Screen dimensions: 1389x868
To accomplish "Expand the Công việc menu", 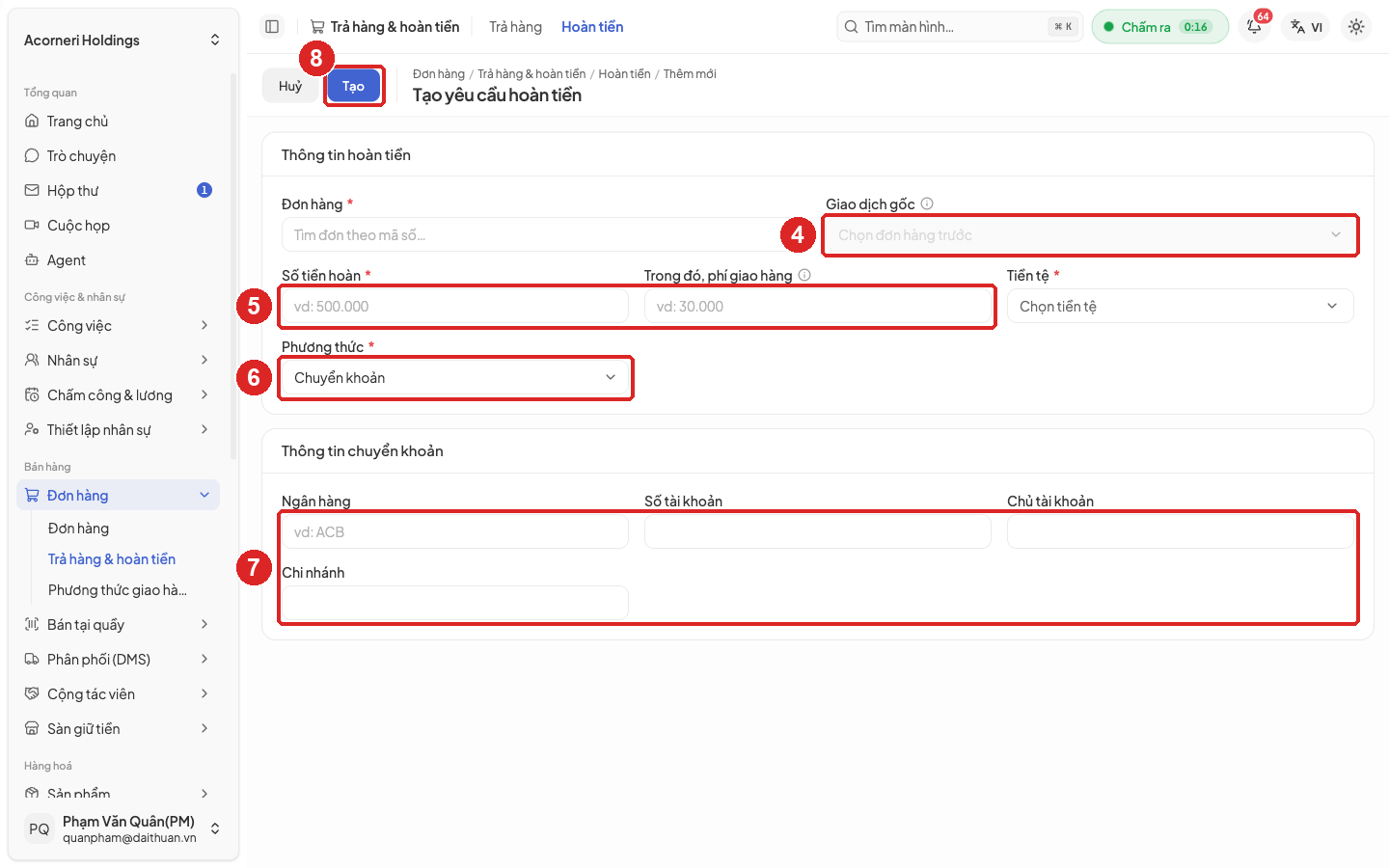I will (119, 326).
